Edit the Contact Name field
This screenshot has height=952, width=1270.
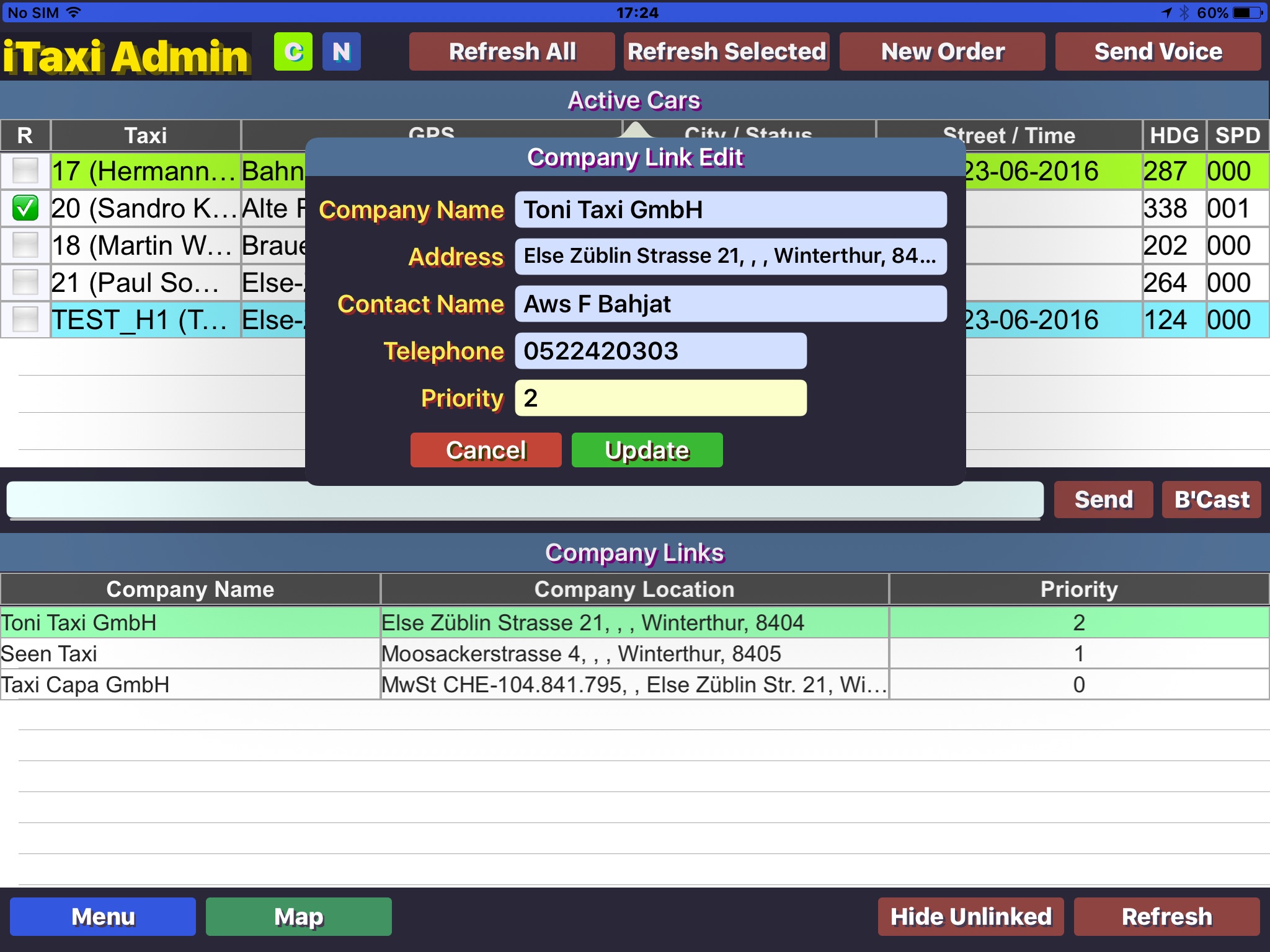731,304
